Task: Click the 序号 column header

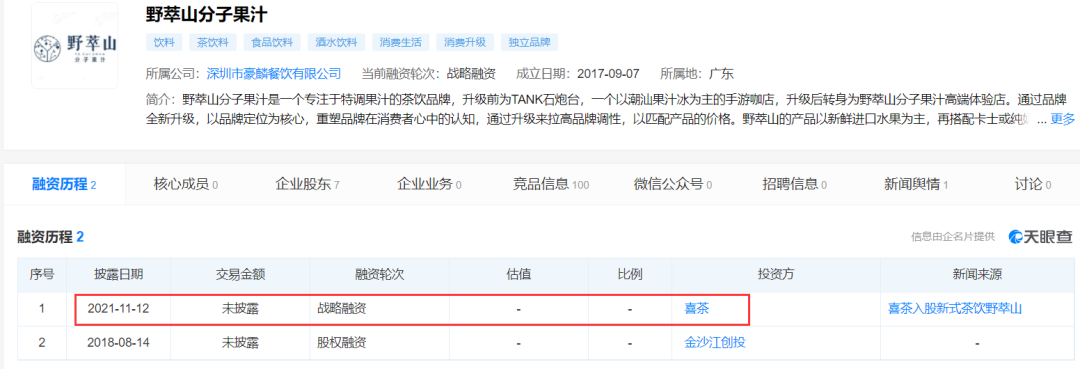Action: [41, 275]
